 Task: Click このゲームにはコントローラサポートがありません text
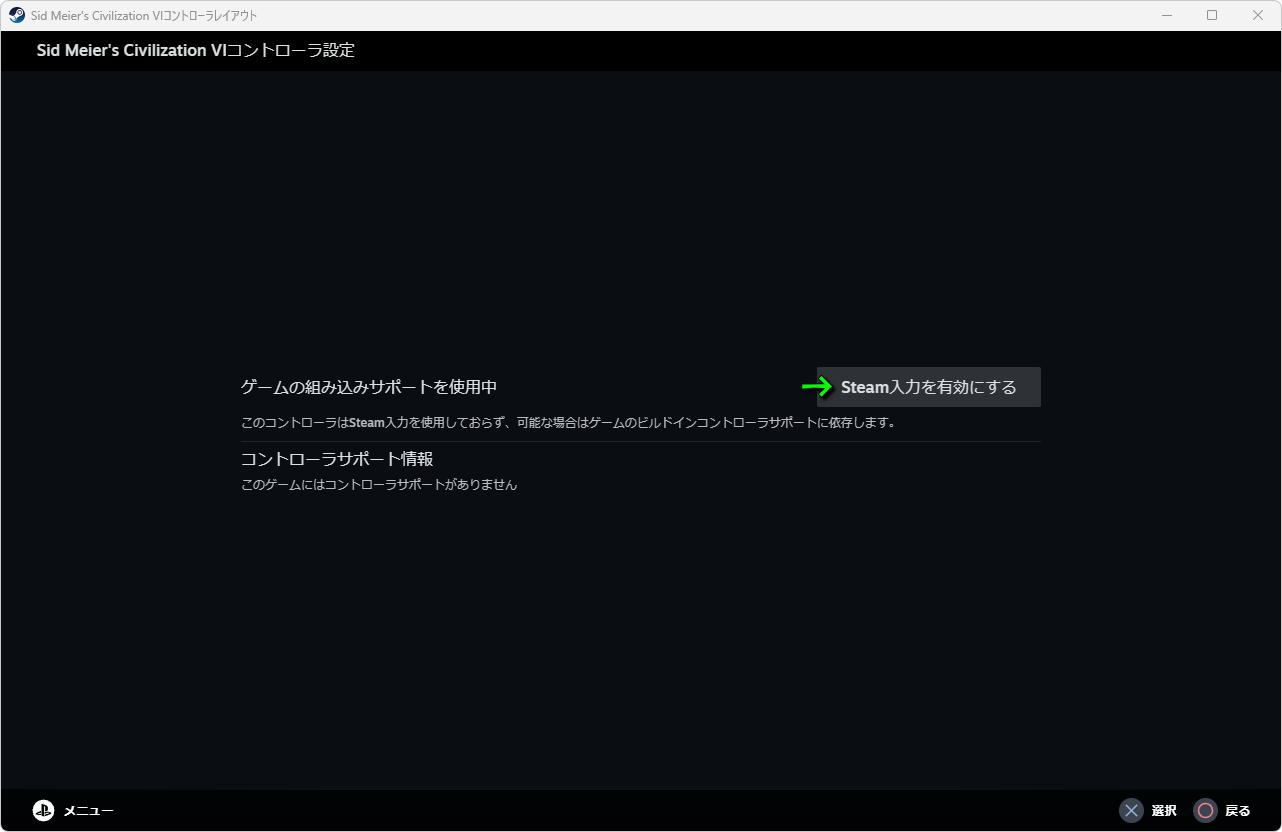point(379,485)
